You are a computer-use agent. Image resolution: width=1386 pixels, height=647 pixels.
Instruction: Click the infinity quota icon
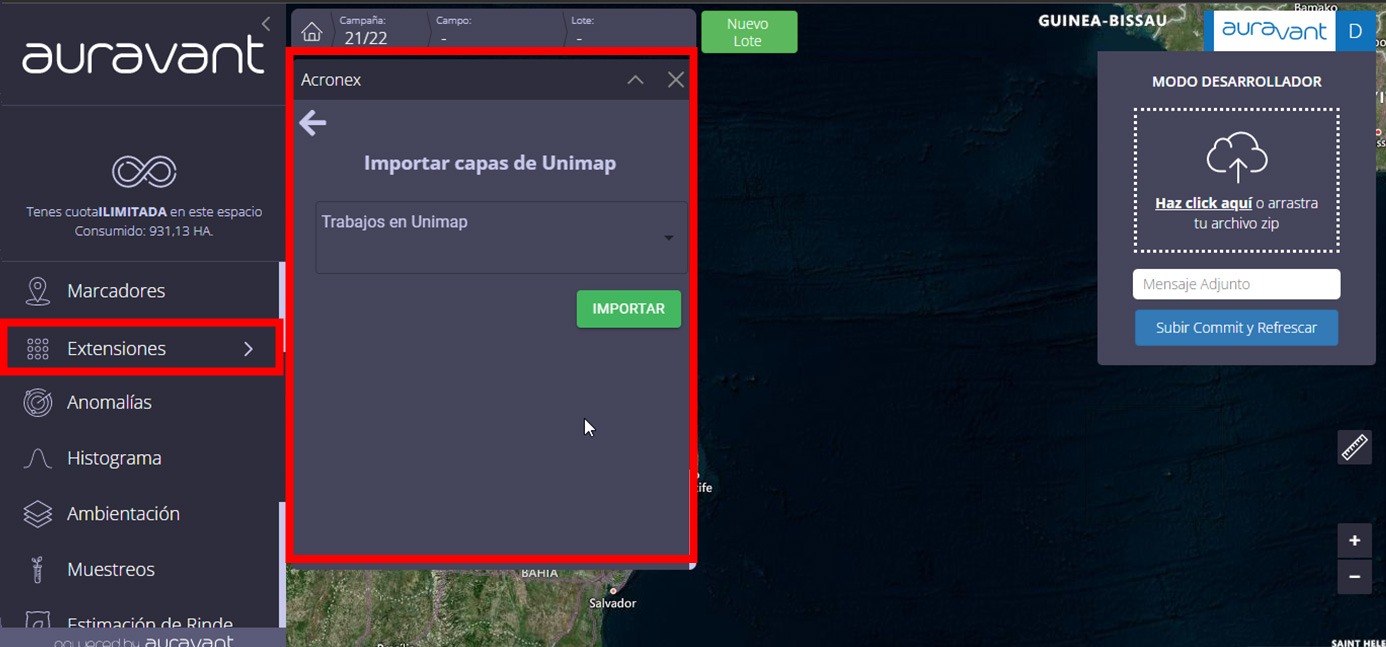pos(144,172)
